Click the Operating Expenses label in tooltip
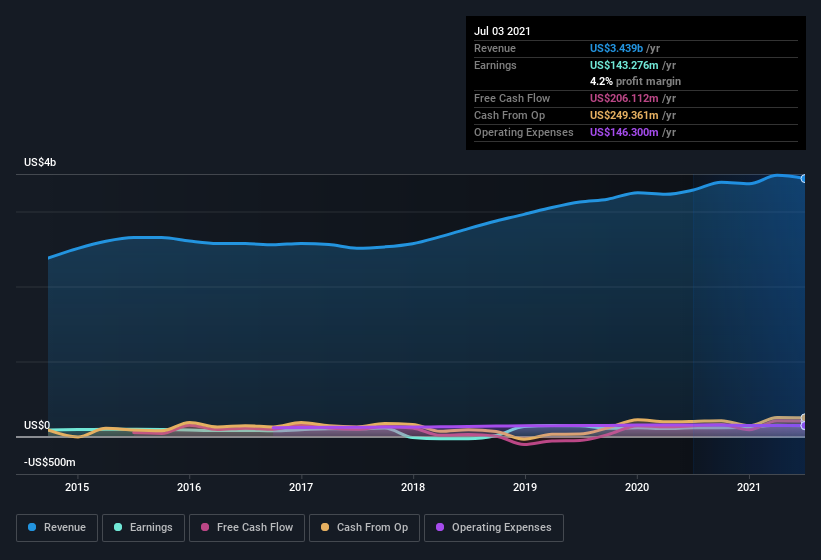Viewport: 821px width, 560px height. 524,132
